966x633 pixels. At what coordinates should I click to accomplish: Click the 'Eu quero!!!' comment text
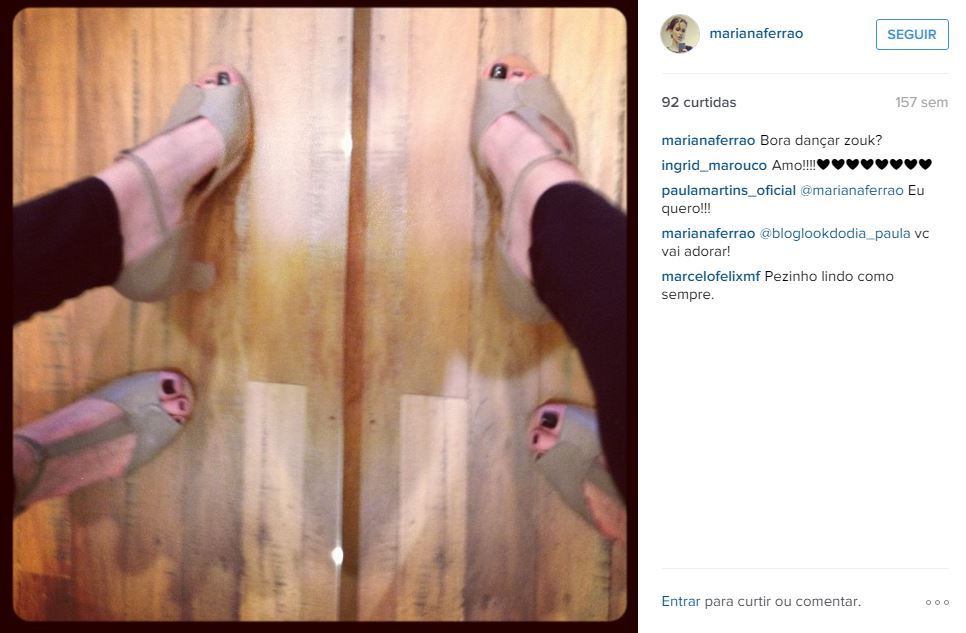(x=793, y=199)
